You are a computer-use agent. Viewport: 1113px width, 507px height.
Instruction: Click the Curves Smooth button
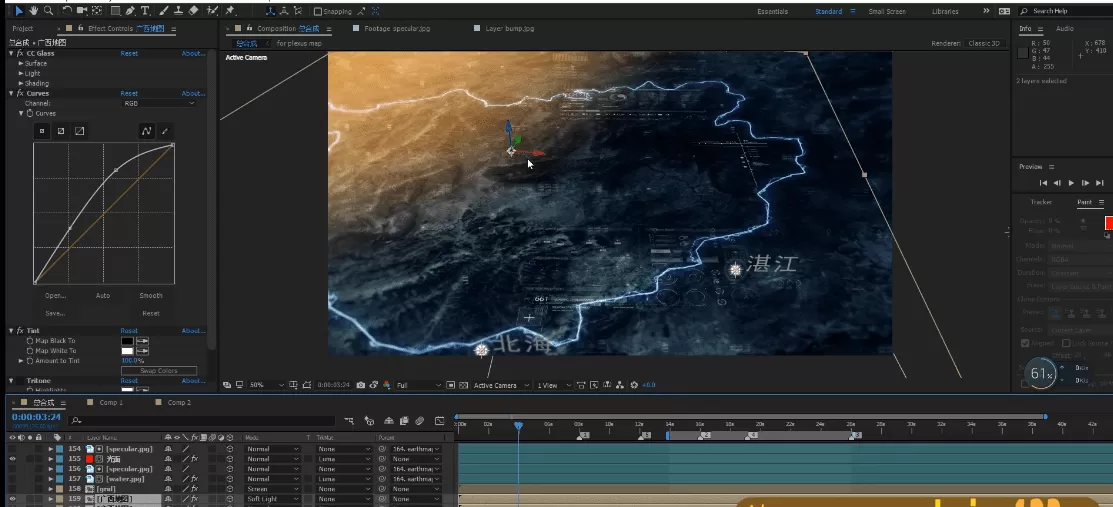pos(151,296)
